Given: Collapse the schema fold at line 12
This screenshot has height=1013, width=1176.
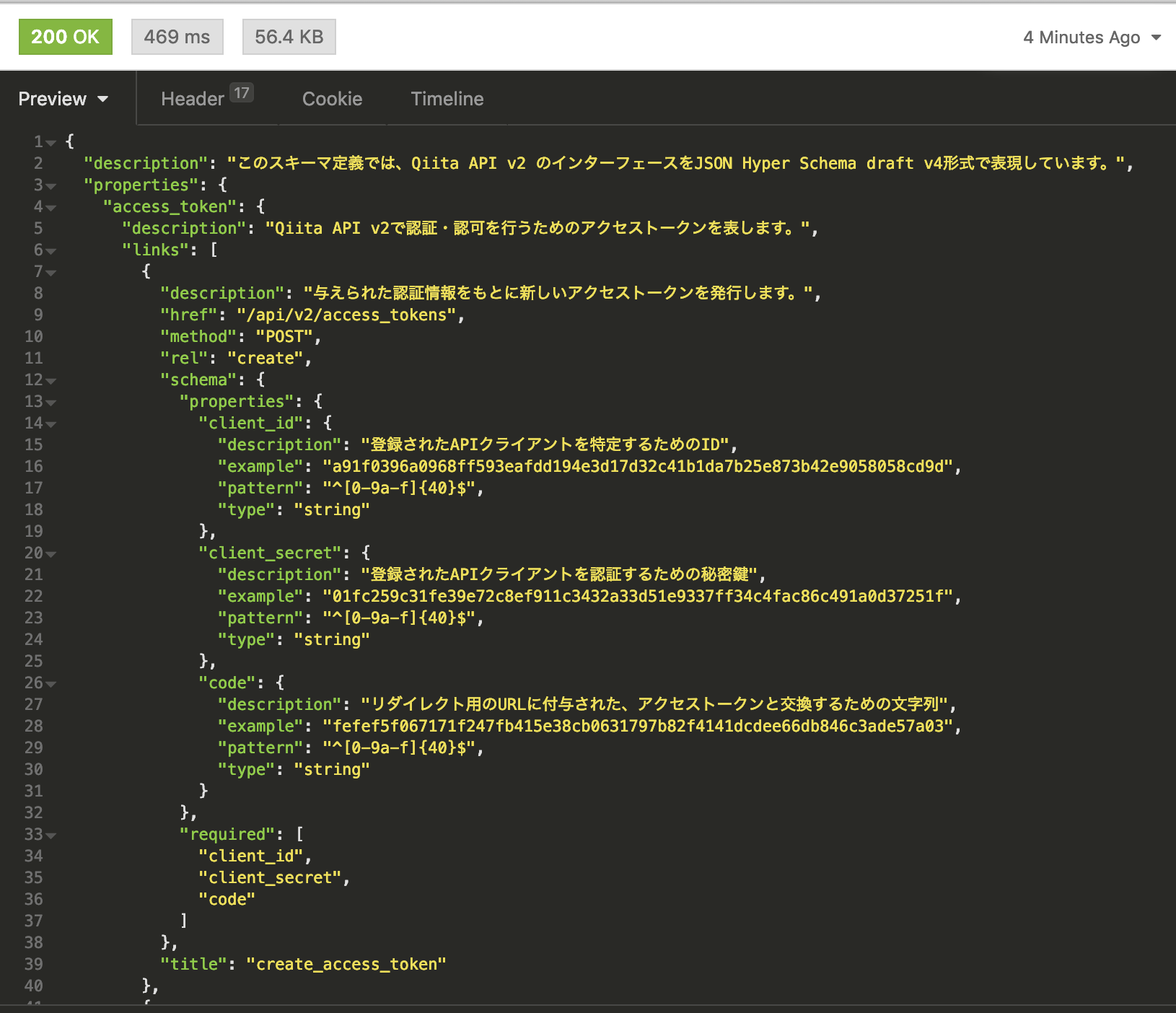Looking at the screenshot, I should [51, 381].
